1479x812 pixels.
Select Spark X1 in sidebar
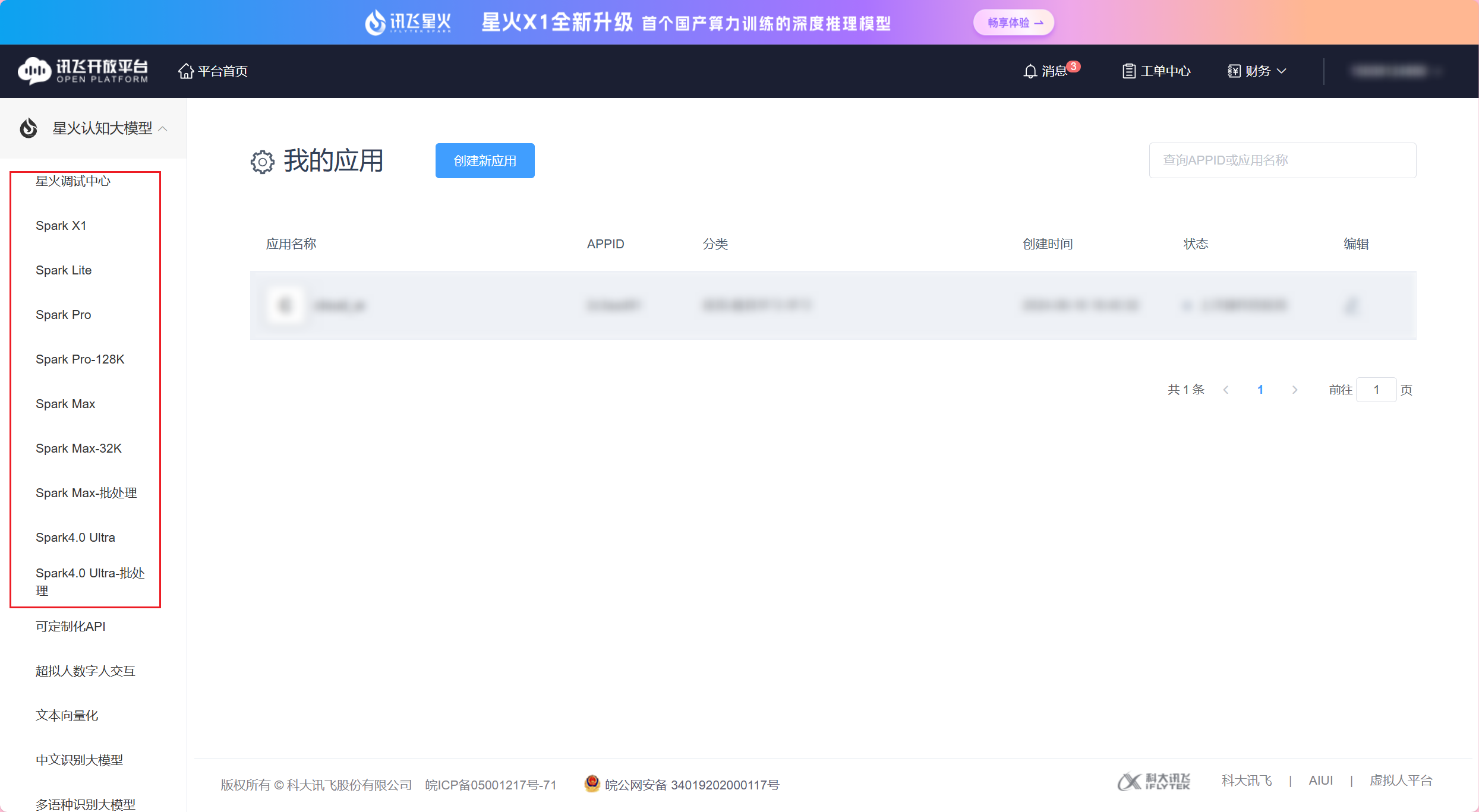(x=61, y=226)
